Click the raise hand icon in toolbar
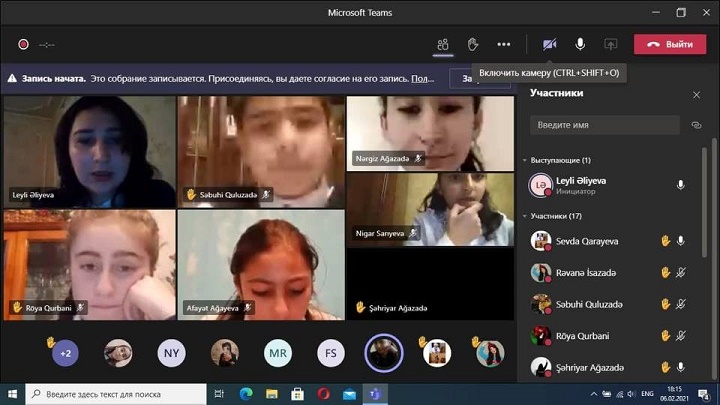Image resolution: width=720 pixels, height=405 pixels. coord(473,44)
